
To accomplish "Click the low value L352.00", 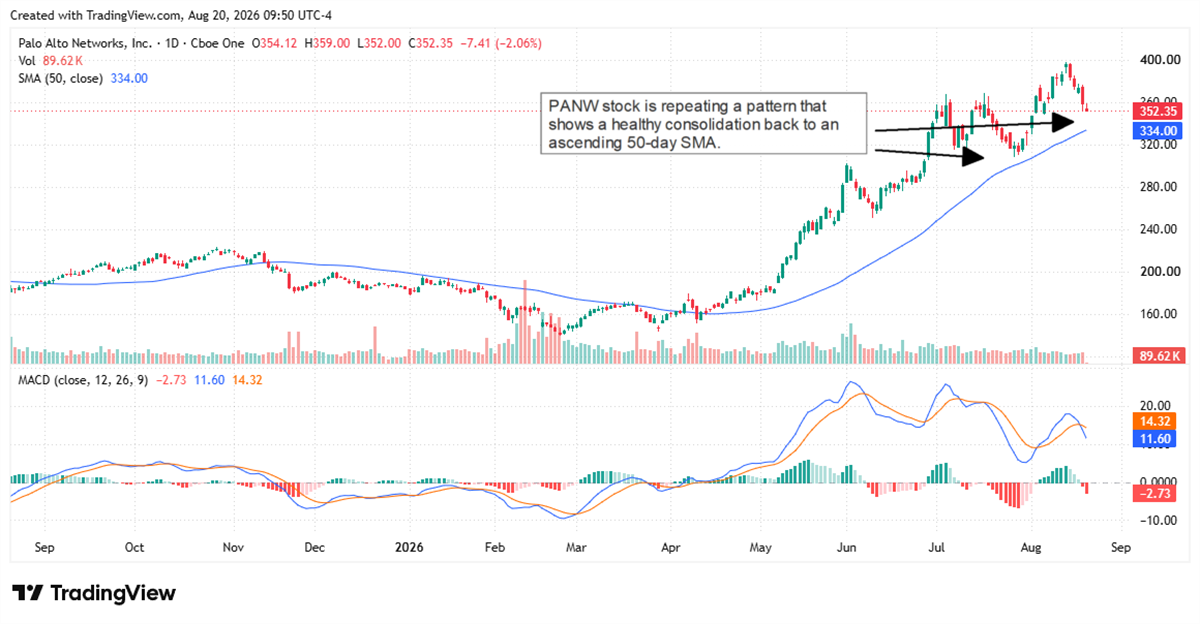I will [x=378, y=44].
